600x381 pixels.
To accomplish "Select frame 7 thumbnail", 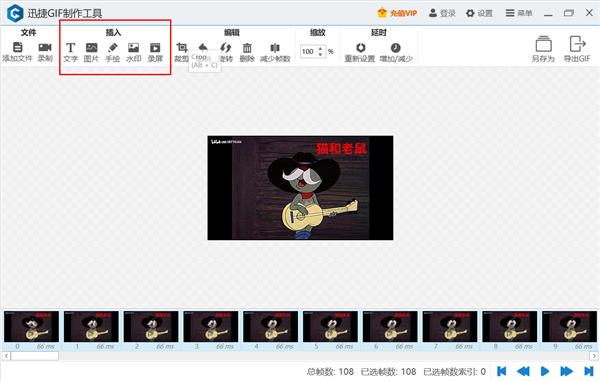I will 450,326.
